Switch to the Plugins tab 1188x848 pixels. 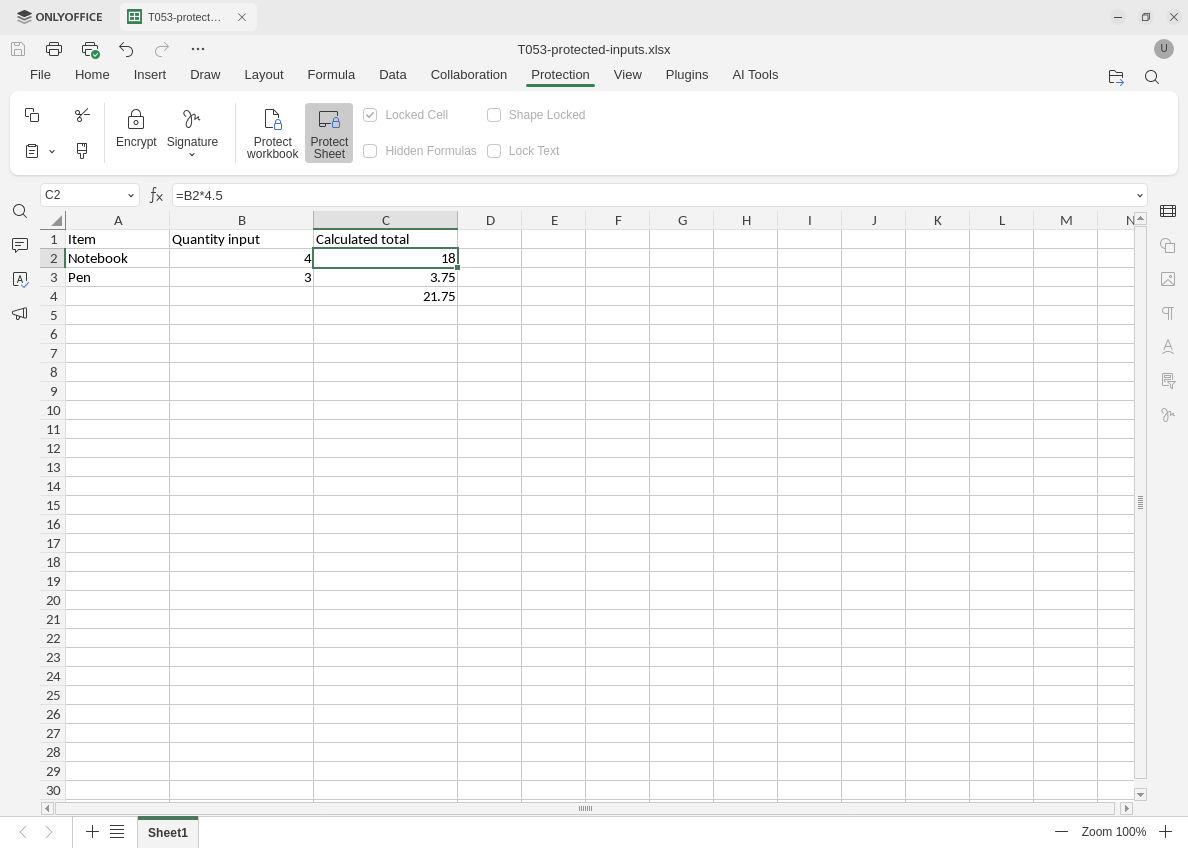[686, 75]
